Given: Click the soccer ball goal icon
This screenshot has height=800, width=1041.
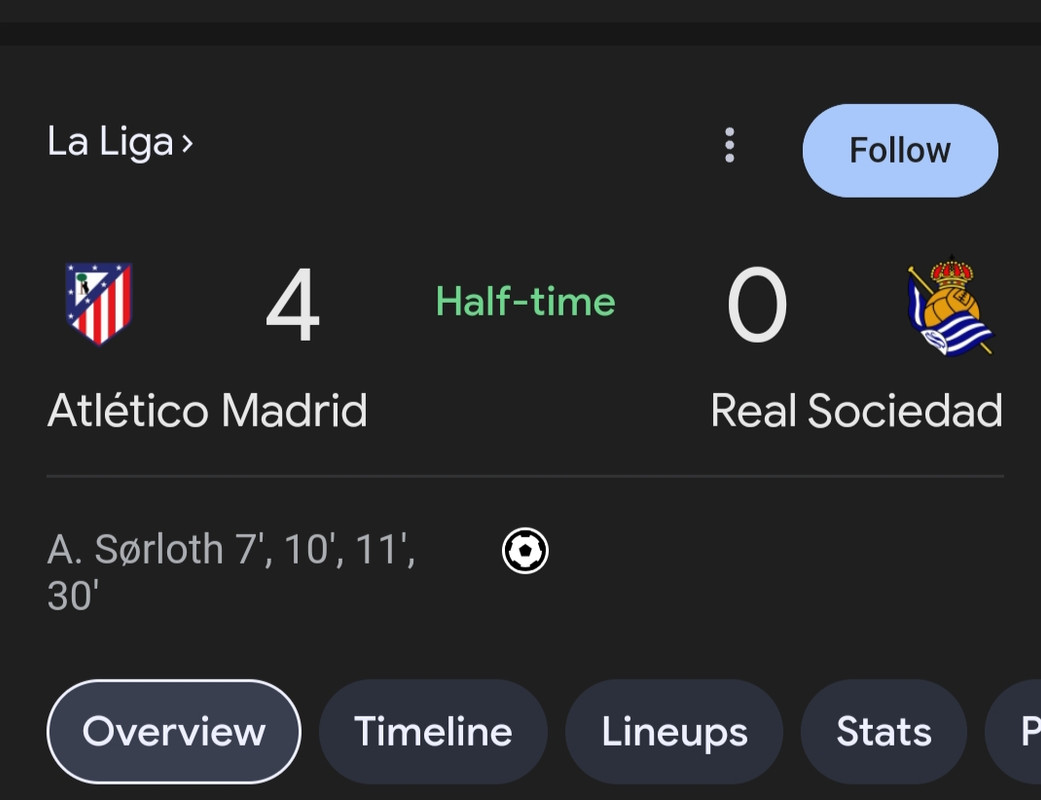Looking at the screenshot, I should [x=525, y=550].
